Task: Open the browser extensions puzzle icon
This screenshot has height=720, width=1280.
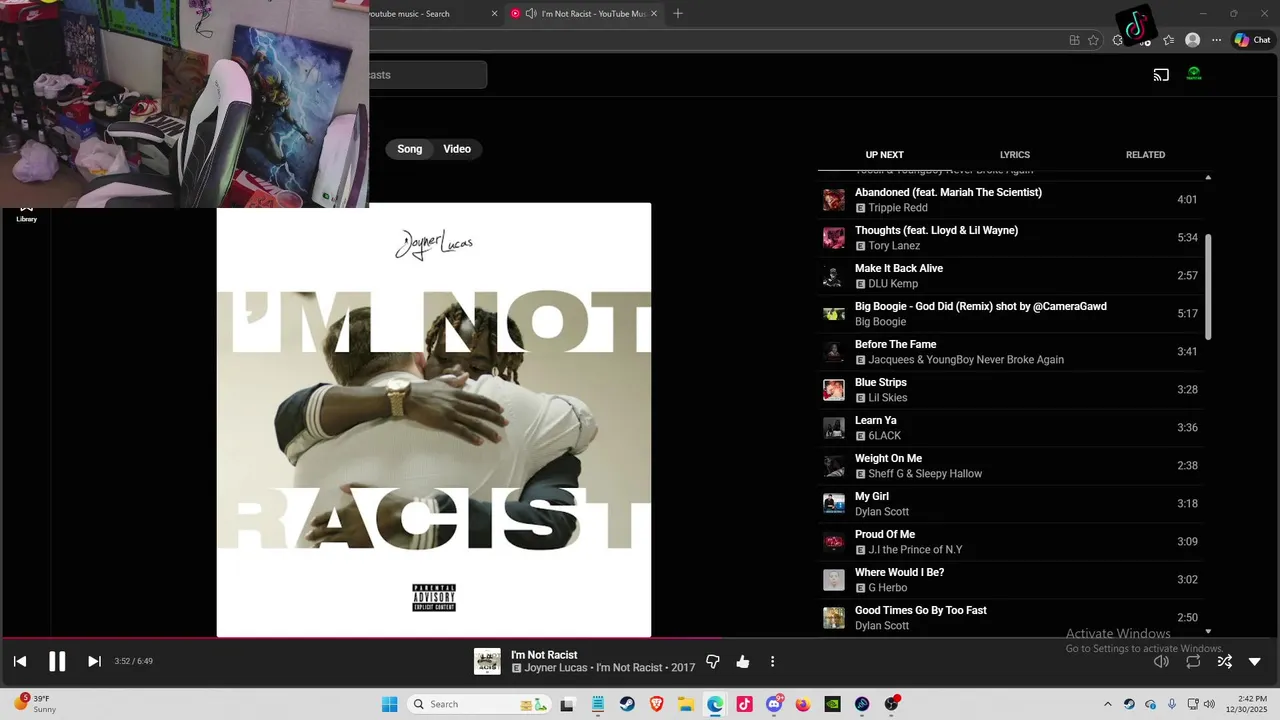Action: pyautogui.click(x=1118, y=40)
